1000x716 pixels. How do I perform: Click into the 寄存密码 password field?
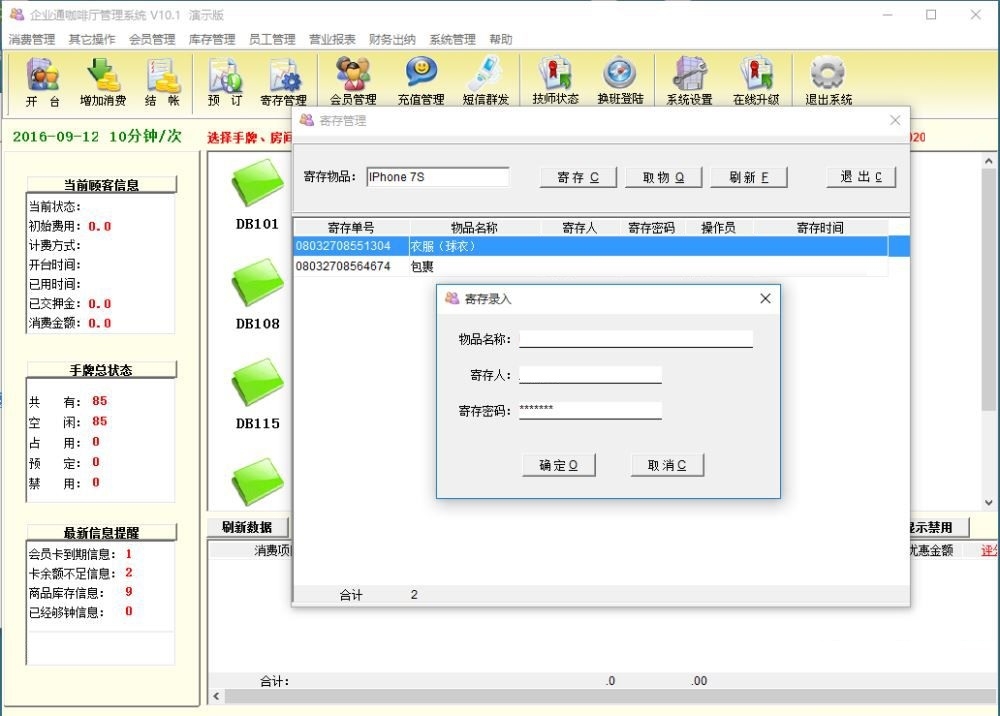tap(590, 410)
